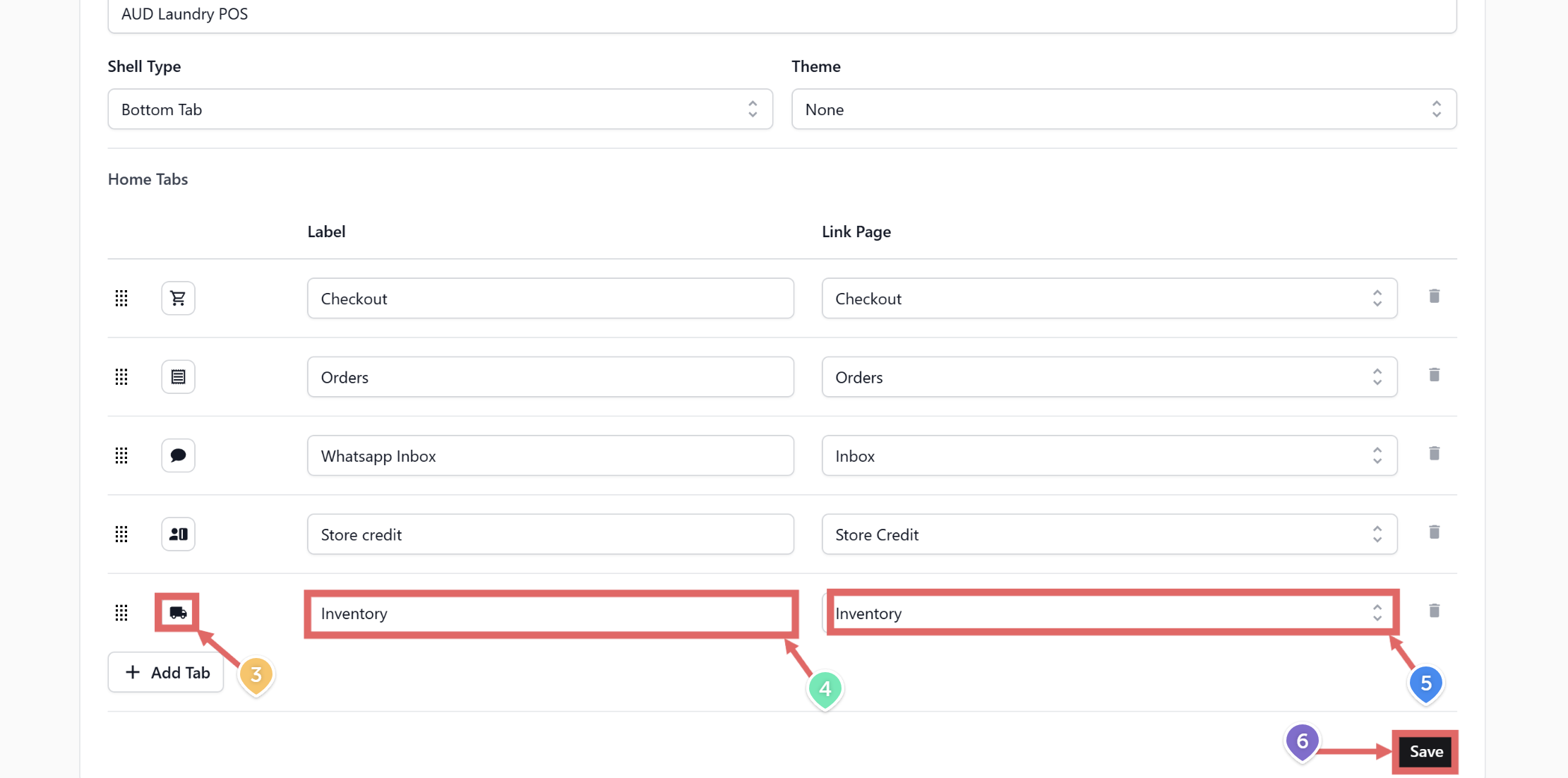This screenshot has width=1568, height=778.
Task: Click the Add Tab button
Action: pyautogui.click(x=166, y=672)
